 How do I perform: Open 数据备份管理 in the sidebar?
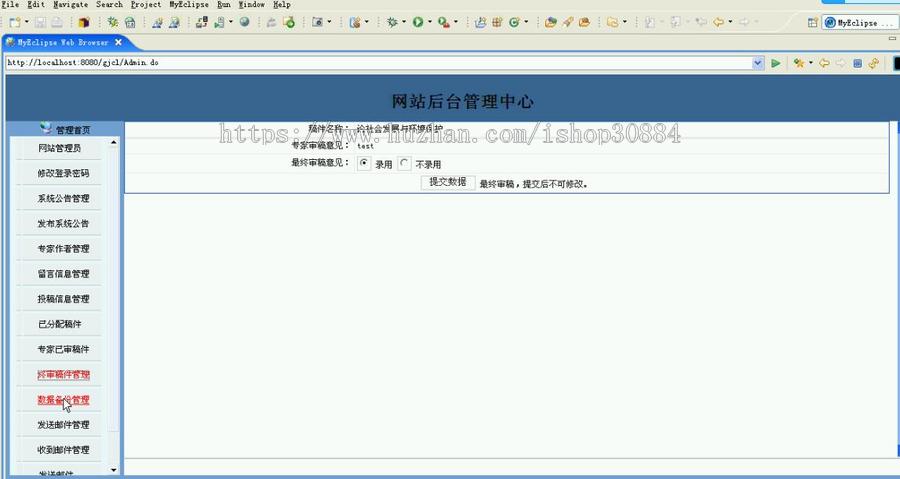tap(63, 400)
